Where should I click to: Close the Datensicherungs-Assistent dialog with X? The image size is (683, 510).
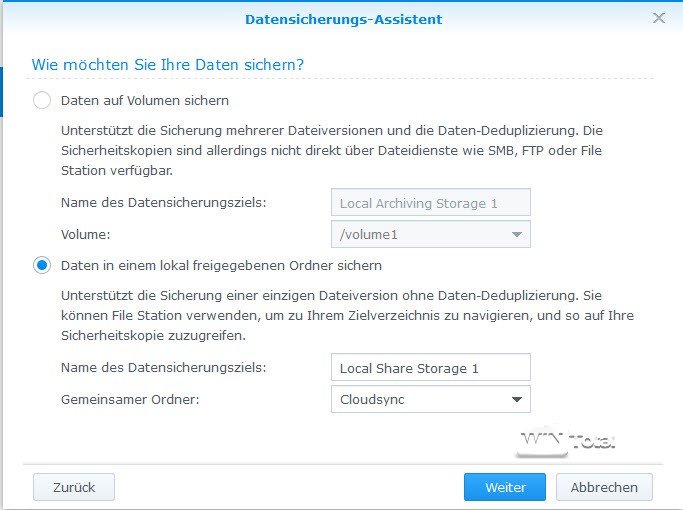(659, 18)
